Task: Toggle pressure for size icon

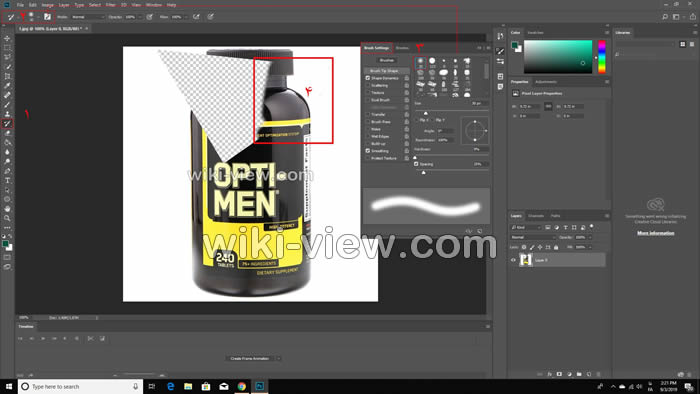Action: 210,17
